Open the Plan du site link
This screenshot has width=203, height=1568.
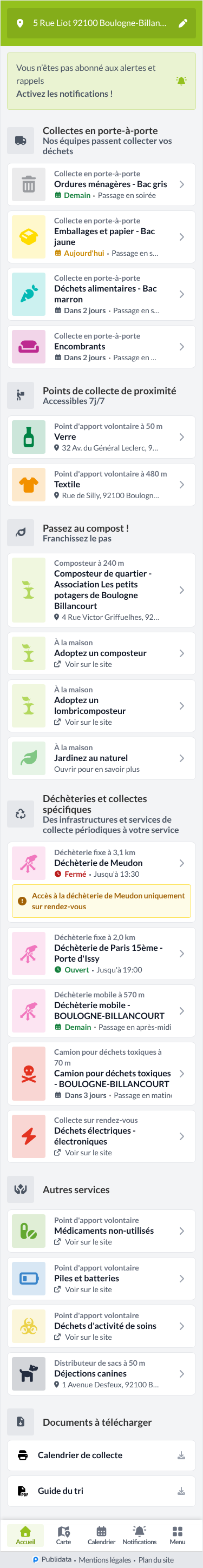tap(156, 1559)
